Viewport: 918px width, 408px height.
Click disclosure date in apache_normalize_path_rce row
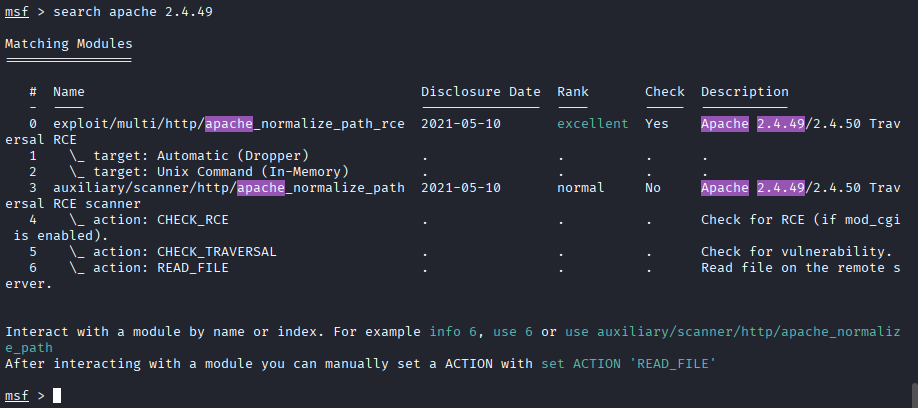(x=461, y=124)
